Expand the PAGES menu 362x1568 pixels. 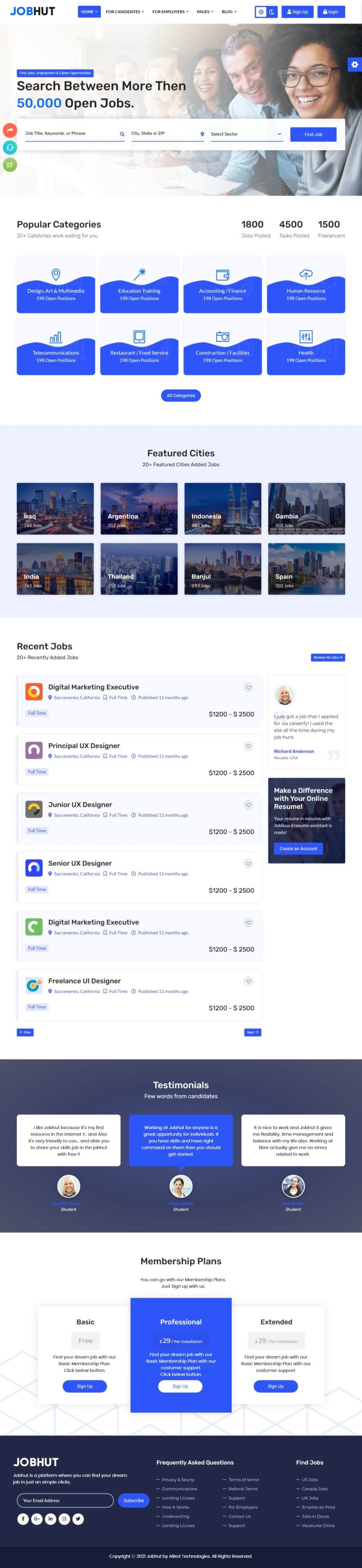tap(205, 11)
